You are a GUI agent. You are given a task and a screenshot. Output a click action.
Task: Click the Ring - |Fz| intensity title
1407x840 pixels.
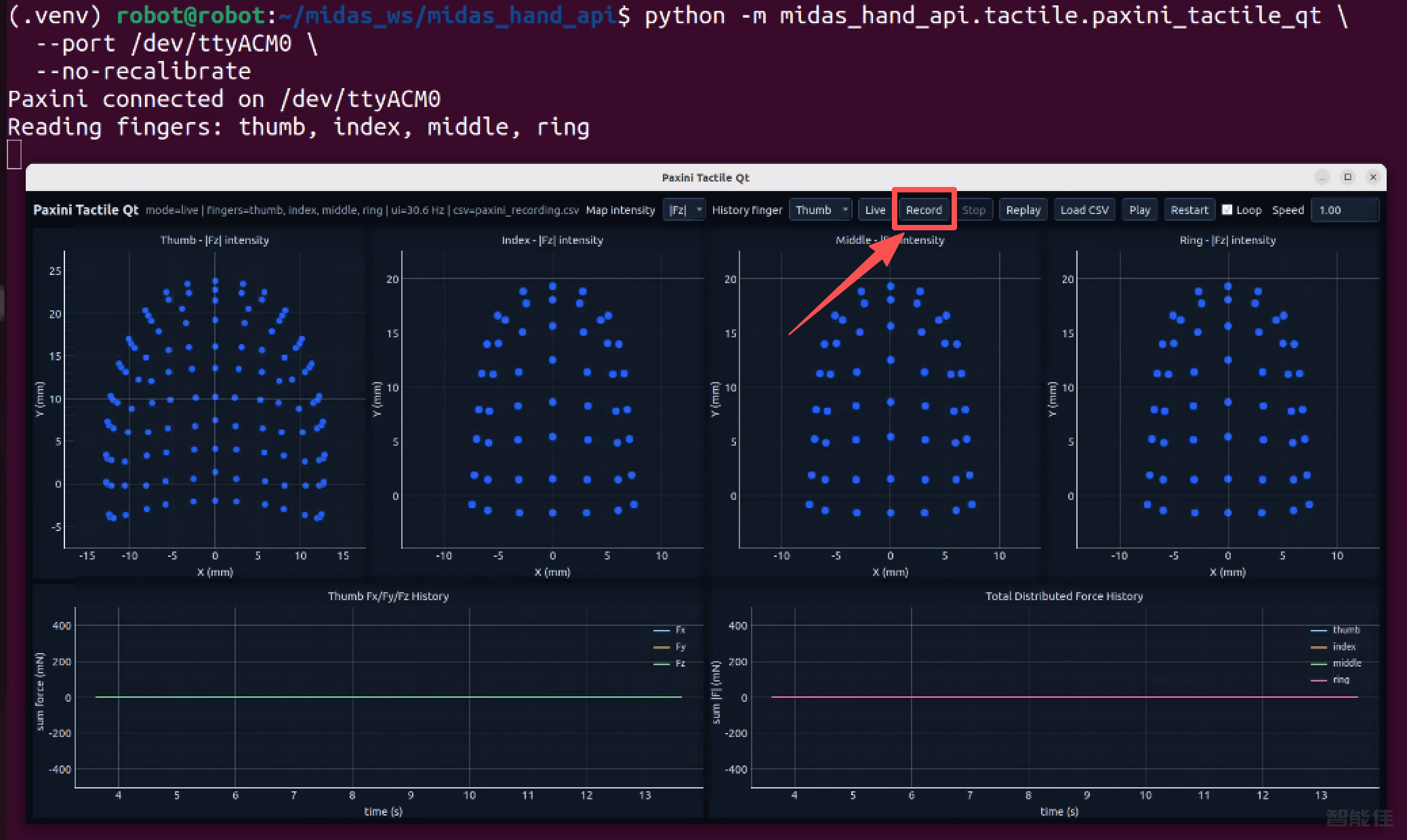pos(1227,240)
